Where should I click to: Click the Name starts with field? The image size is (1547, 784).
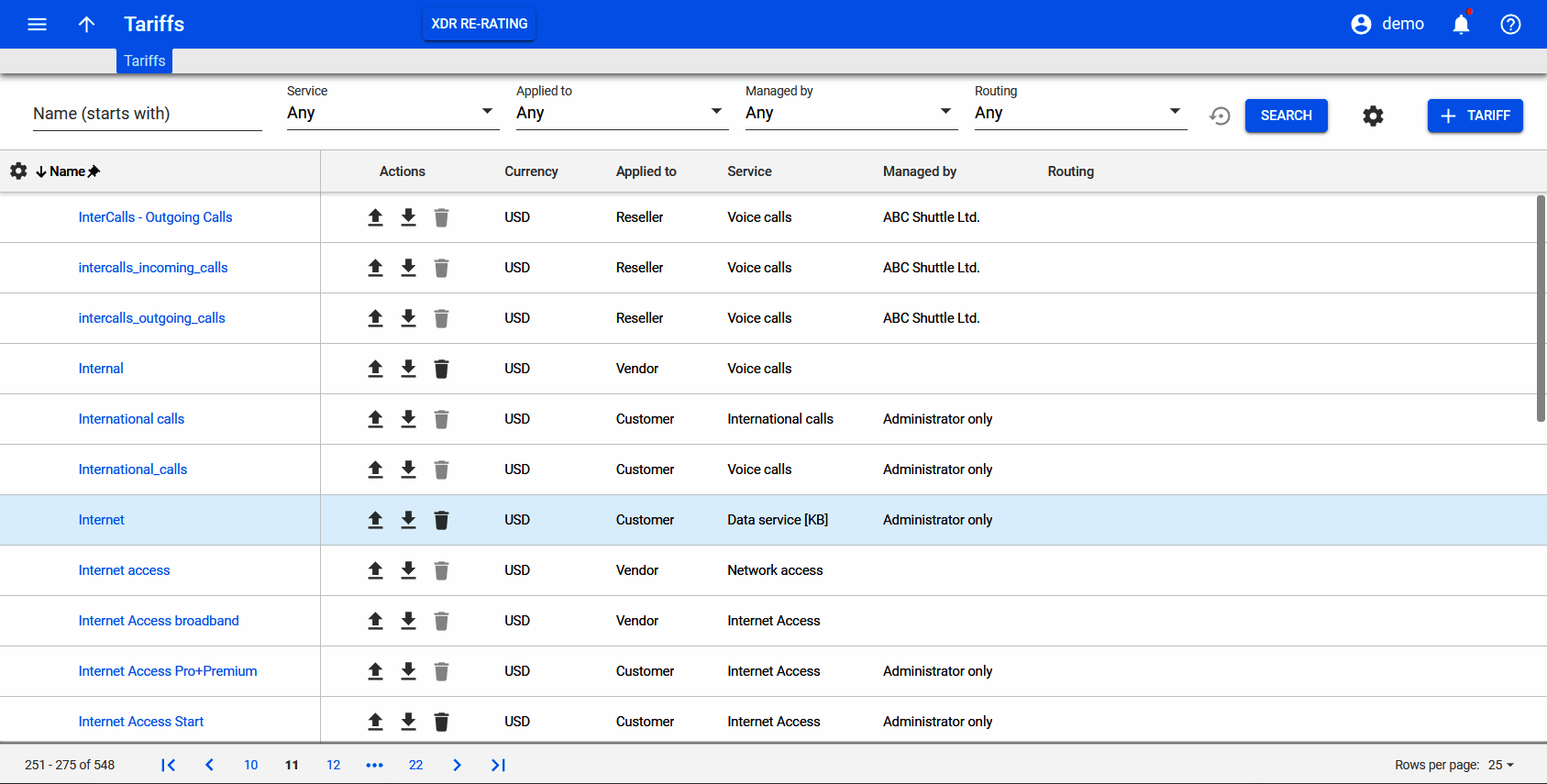(x=147, y=114)
